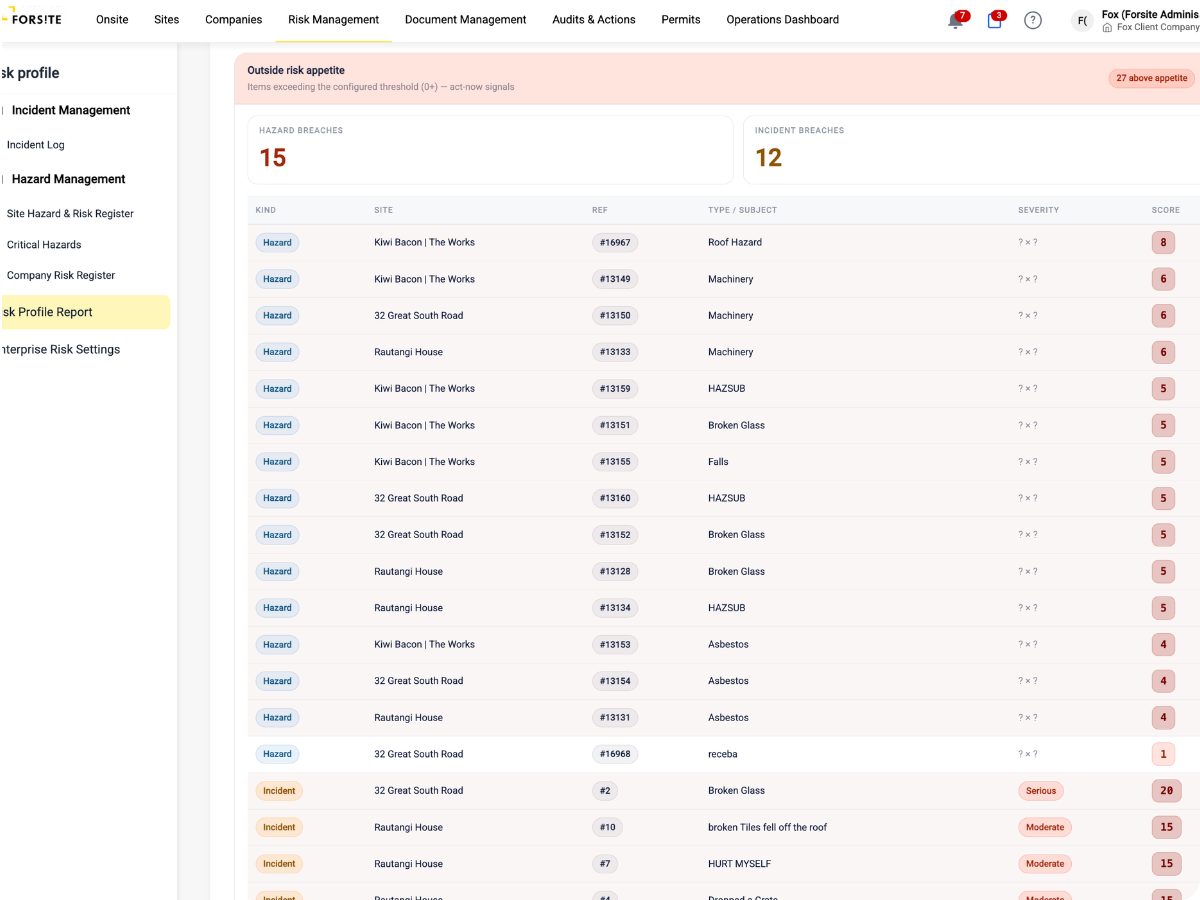Viewport: 1200px width, 900px height.
Task: Select 'broken Tiles fell off the roof'
Action: click(768, 827)
